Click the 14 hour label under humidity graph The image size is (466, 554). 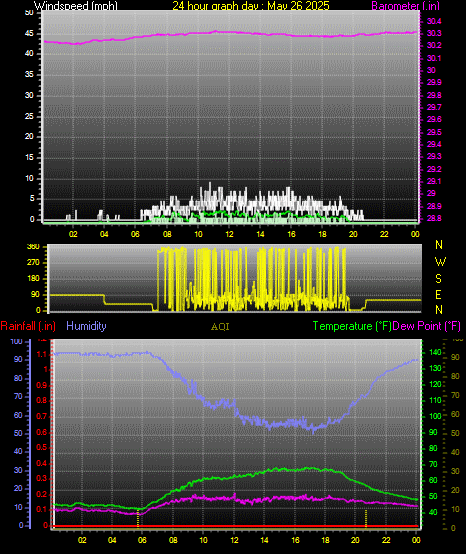264,540
